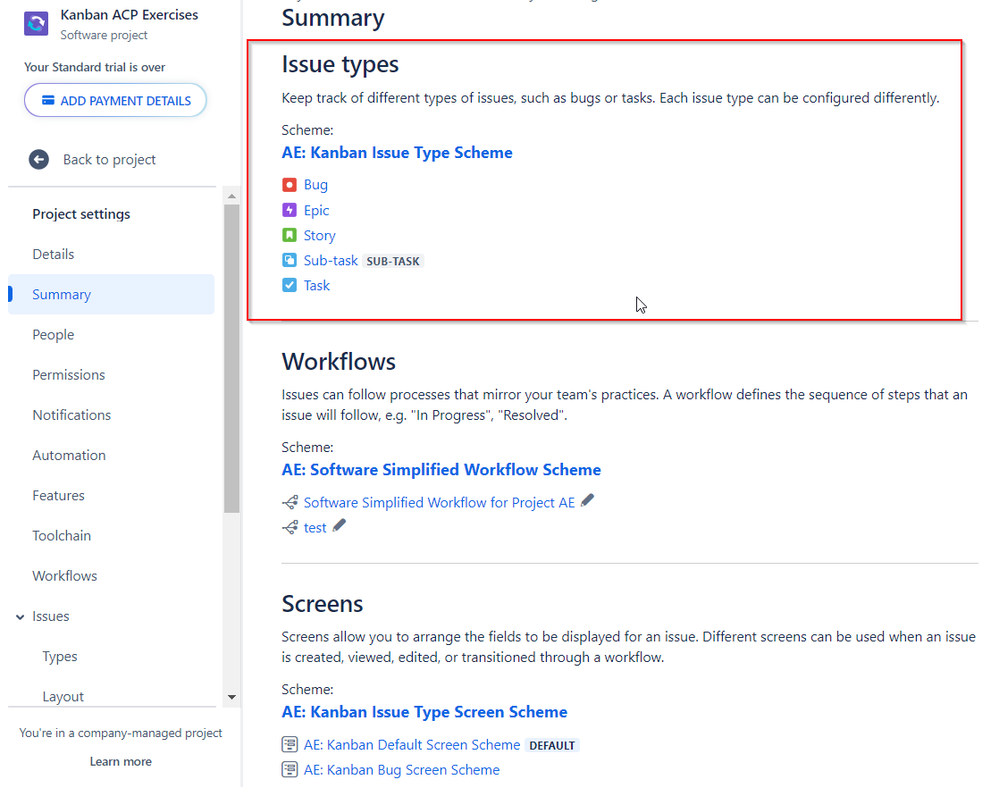
Task: Open Software Simplified Workflow for Project AE
Action: [x=439, y=502]
